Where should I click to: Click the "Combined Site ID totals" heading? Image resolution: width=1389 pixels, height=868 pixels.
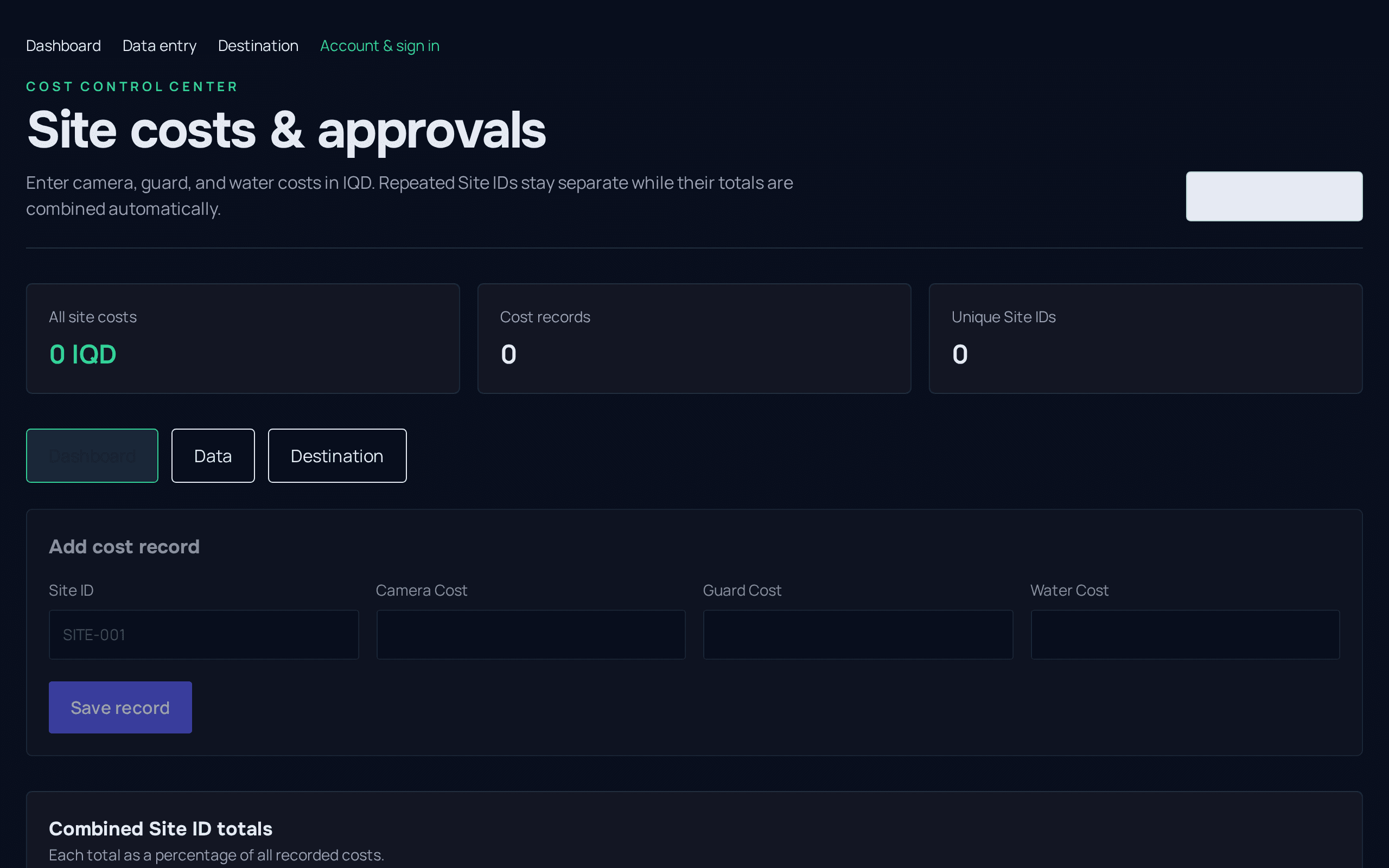coord(160,828)
